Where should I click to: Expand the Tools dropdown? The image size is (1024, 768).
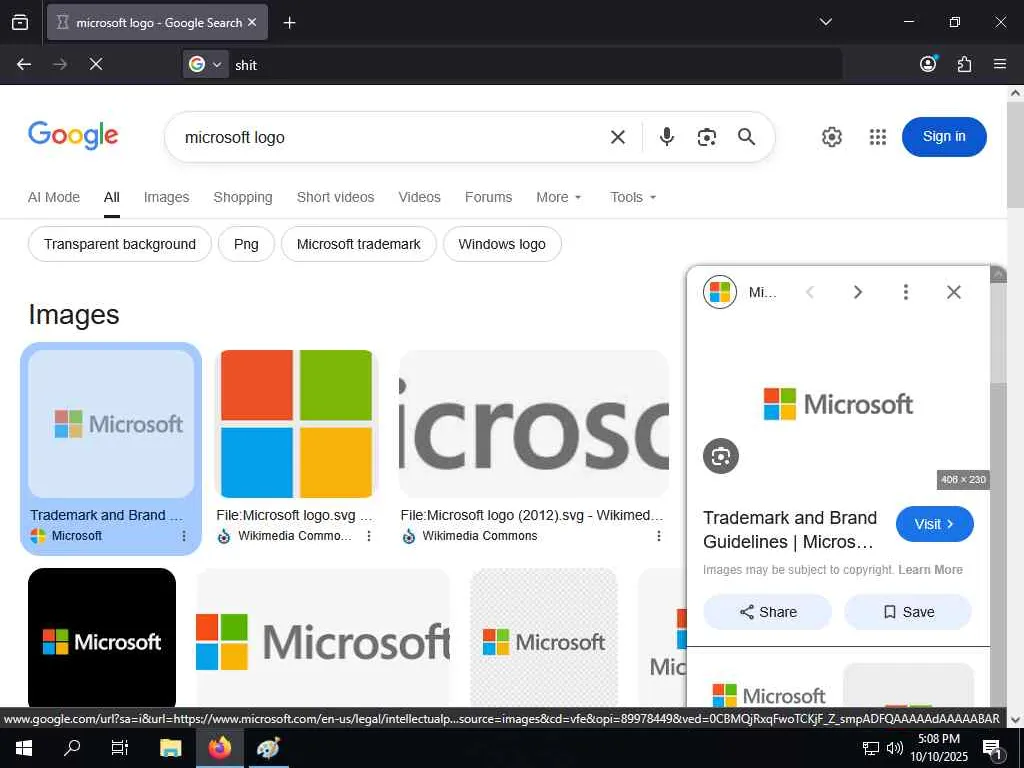tap(633, 197)
